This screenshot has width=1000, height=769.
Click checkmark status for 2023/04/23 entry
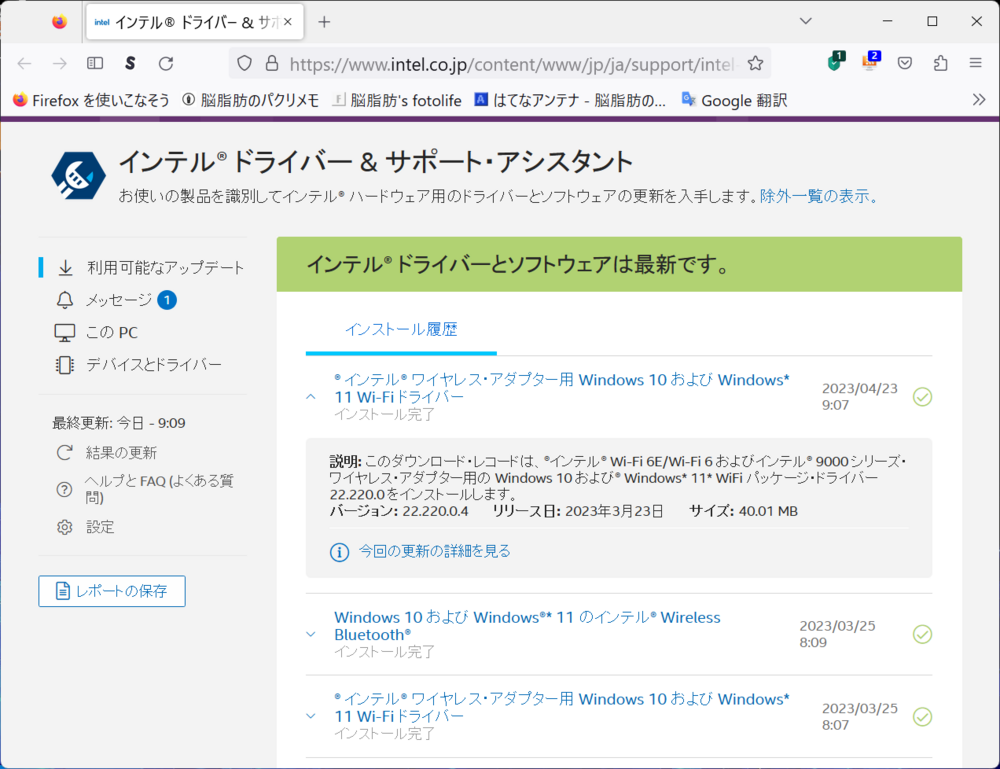click(x=922, y=397)
